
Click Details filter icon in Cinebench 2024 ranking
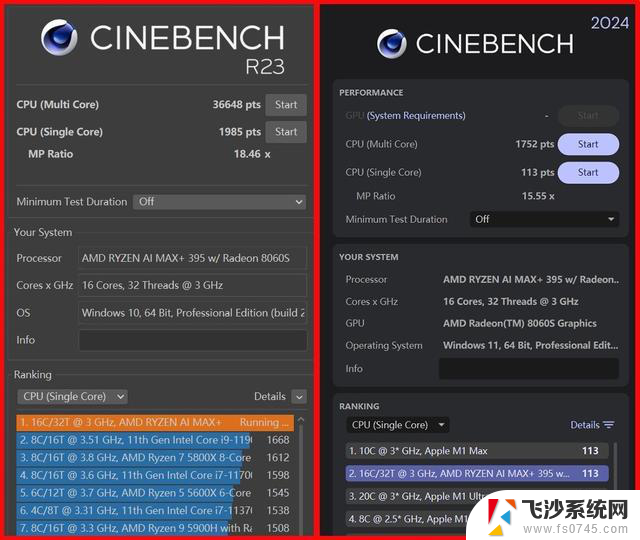coord(608,425)
